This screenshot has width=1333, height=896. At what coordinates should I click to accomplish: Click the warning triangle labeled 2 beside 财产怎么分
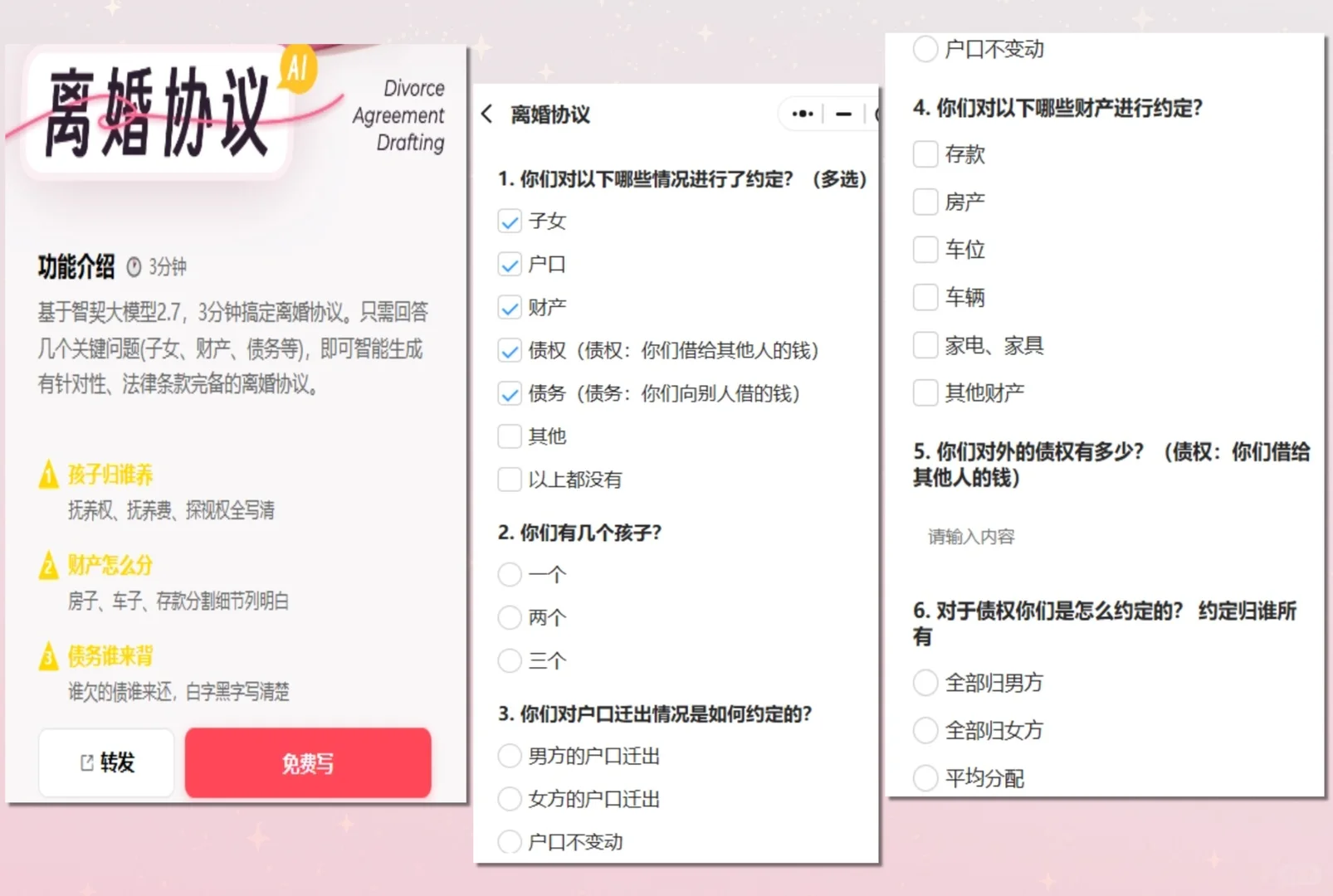[47, 565]
